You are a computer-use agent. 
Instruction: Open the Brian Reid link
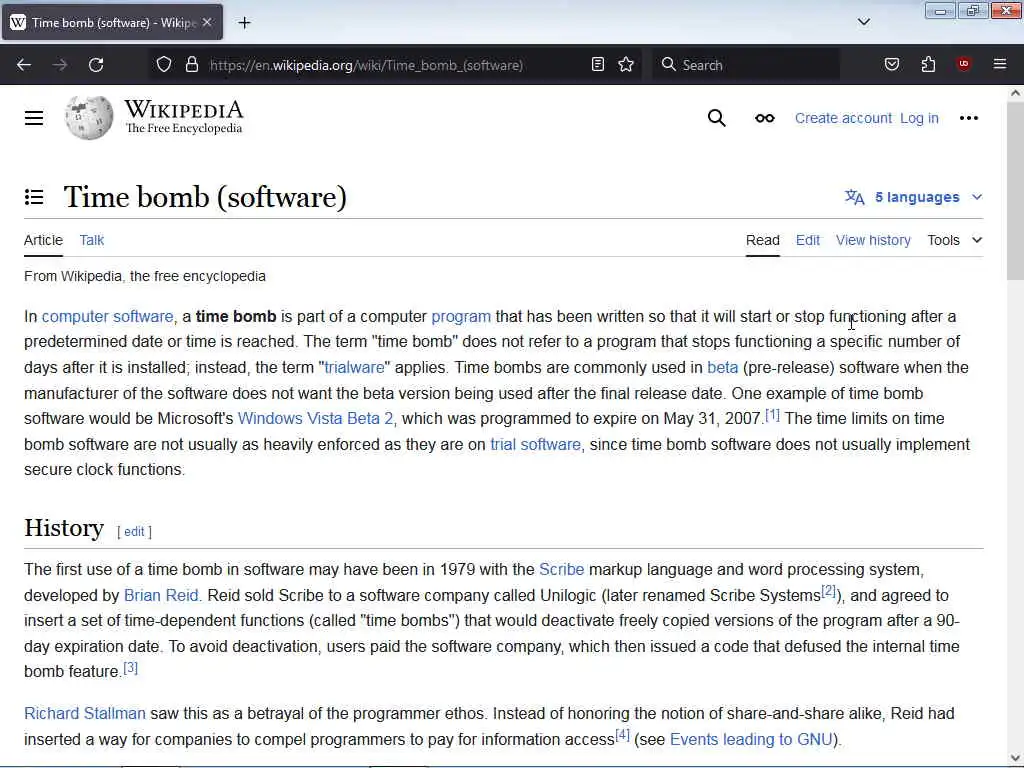161,596
